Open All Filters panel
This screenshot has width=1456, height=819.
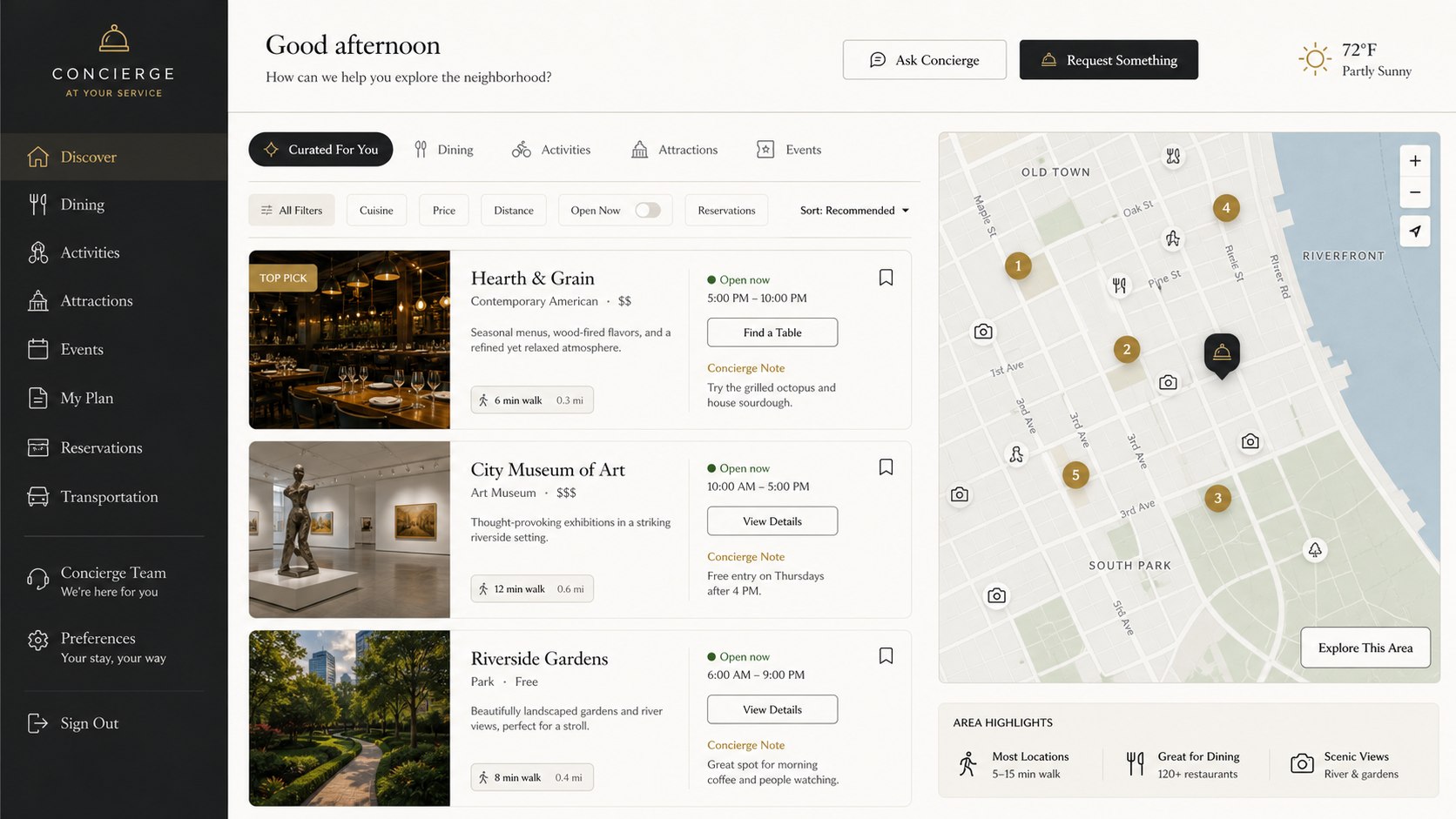coord(292,211)
